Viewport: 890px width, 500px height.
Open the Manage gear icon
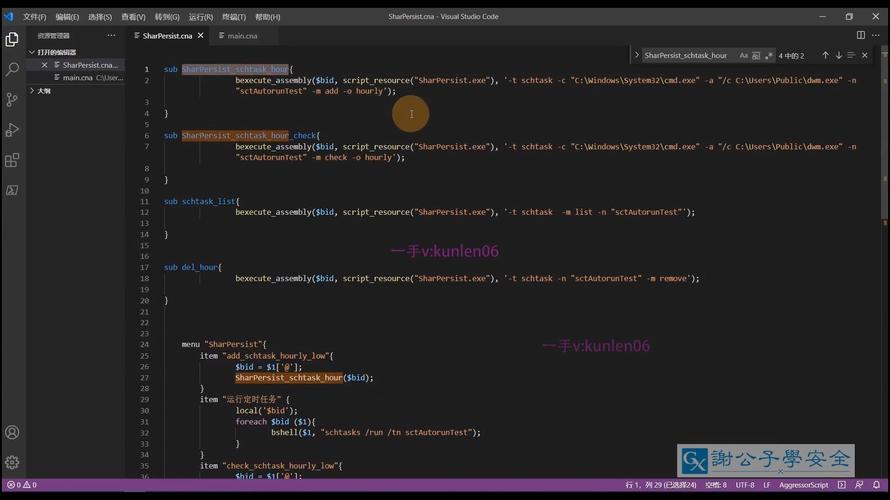coord(12,463)
